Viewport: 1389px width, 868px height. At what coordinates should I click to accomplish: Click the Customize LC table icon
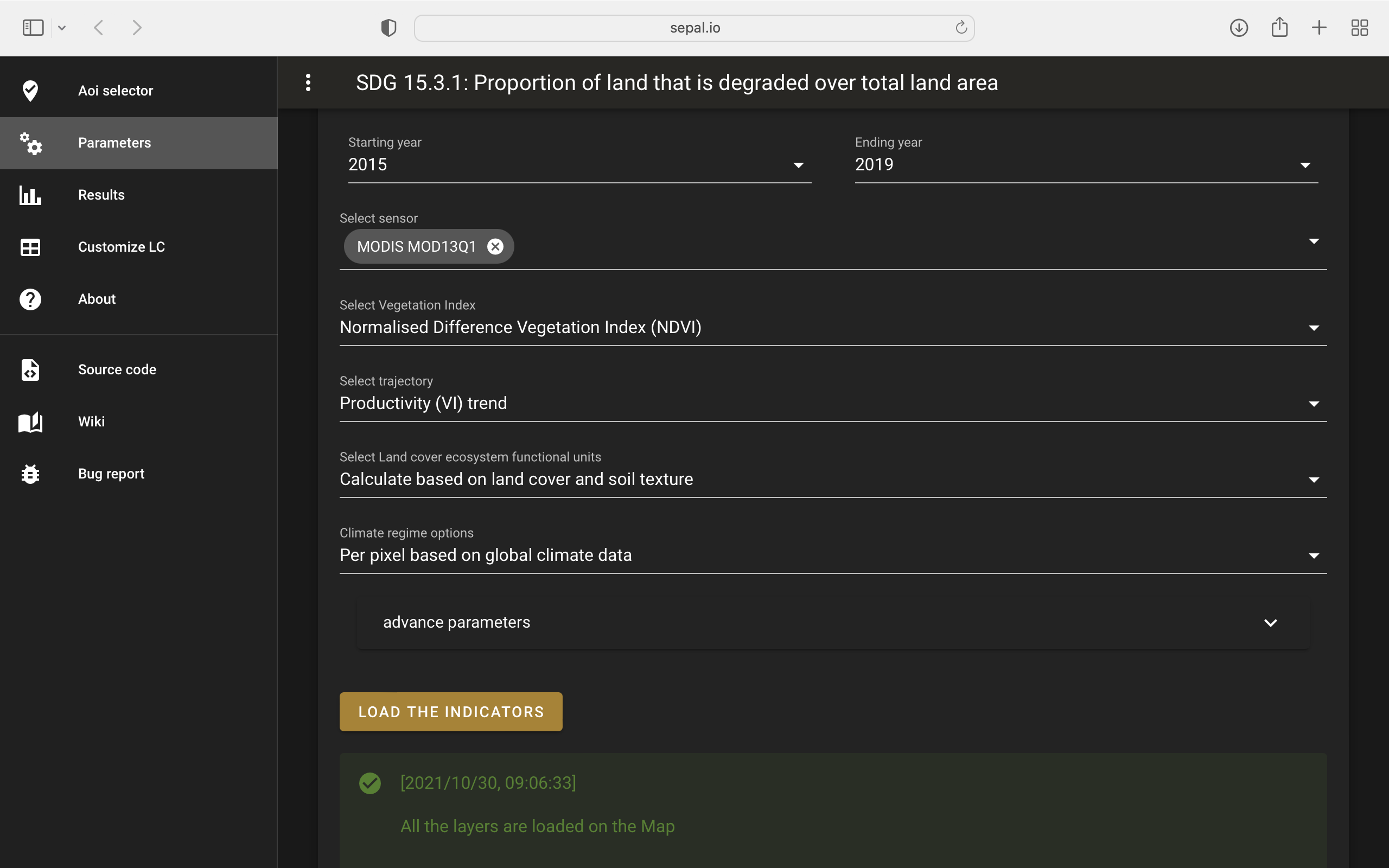(x=30, y=247)
